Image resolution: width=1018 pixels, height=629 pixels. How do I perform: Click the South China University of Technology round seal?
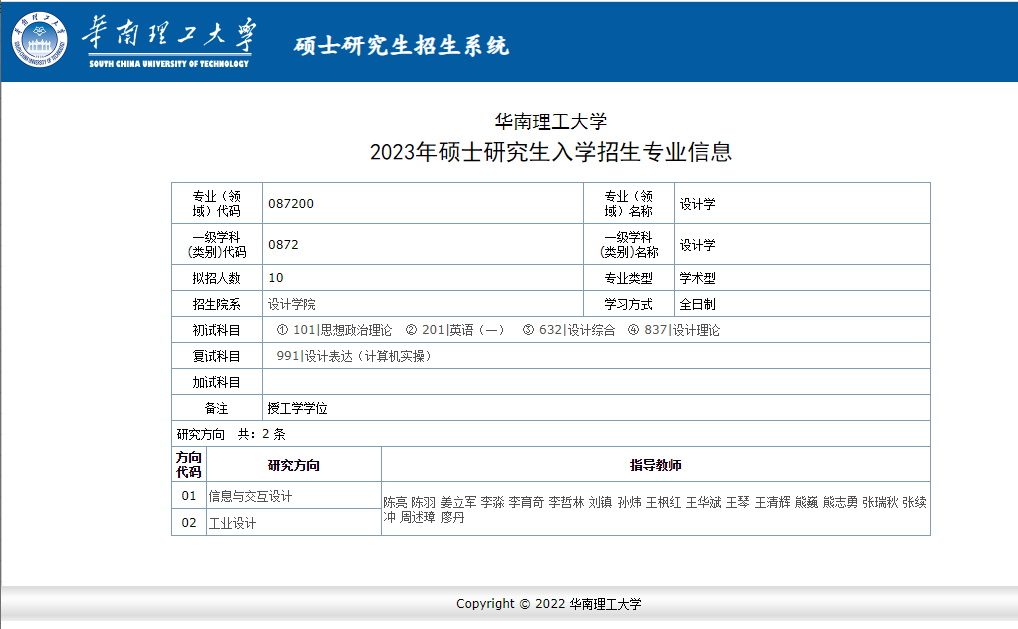[40, 40]
